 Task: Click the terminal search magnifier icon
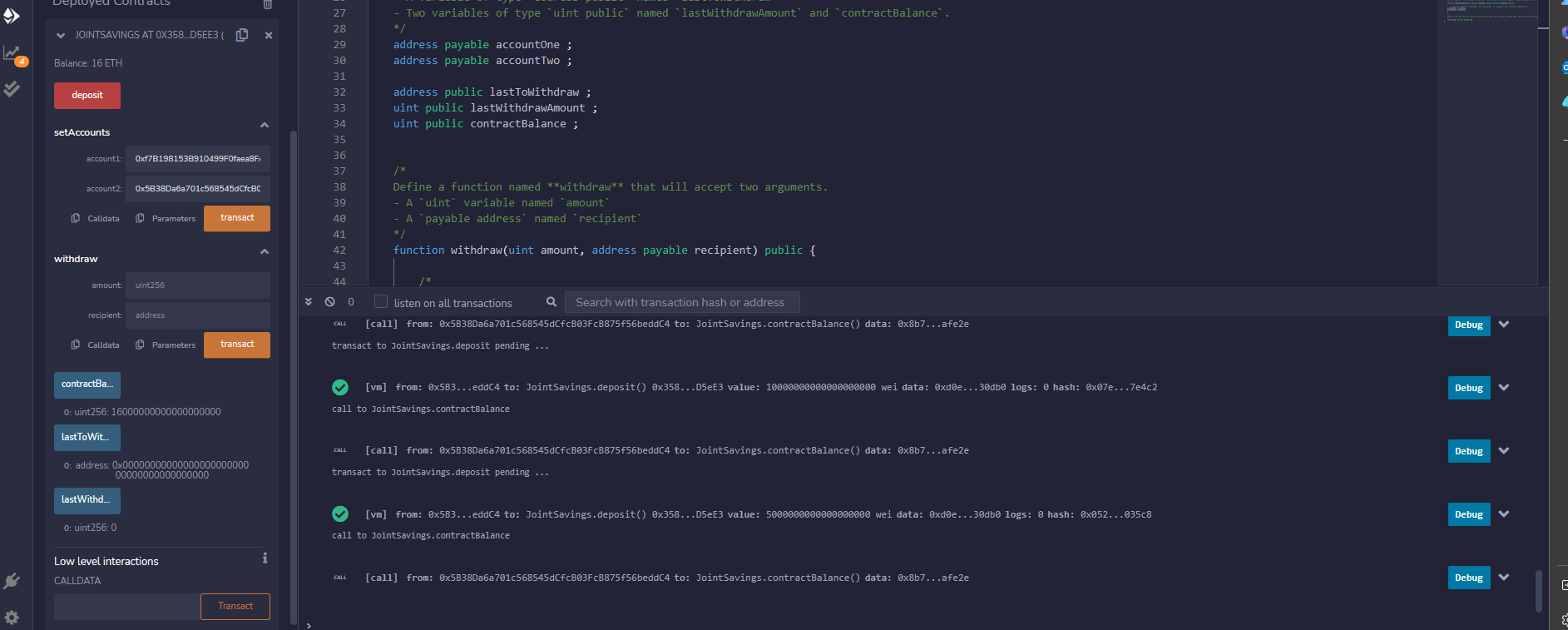[x=551, y=302]
